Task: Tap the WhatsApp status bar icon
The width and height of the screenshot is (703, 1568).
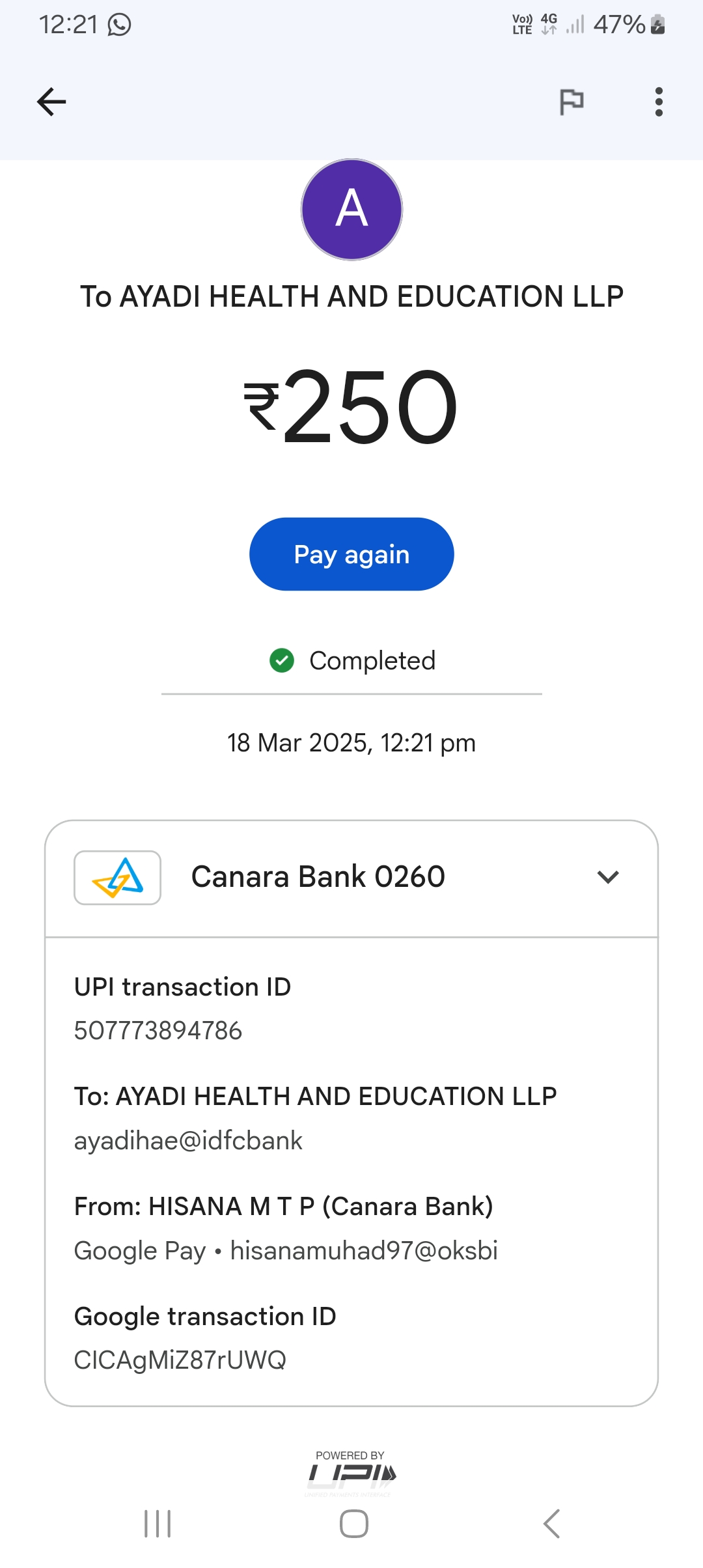Action: (x=120, y=25)
